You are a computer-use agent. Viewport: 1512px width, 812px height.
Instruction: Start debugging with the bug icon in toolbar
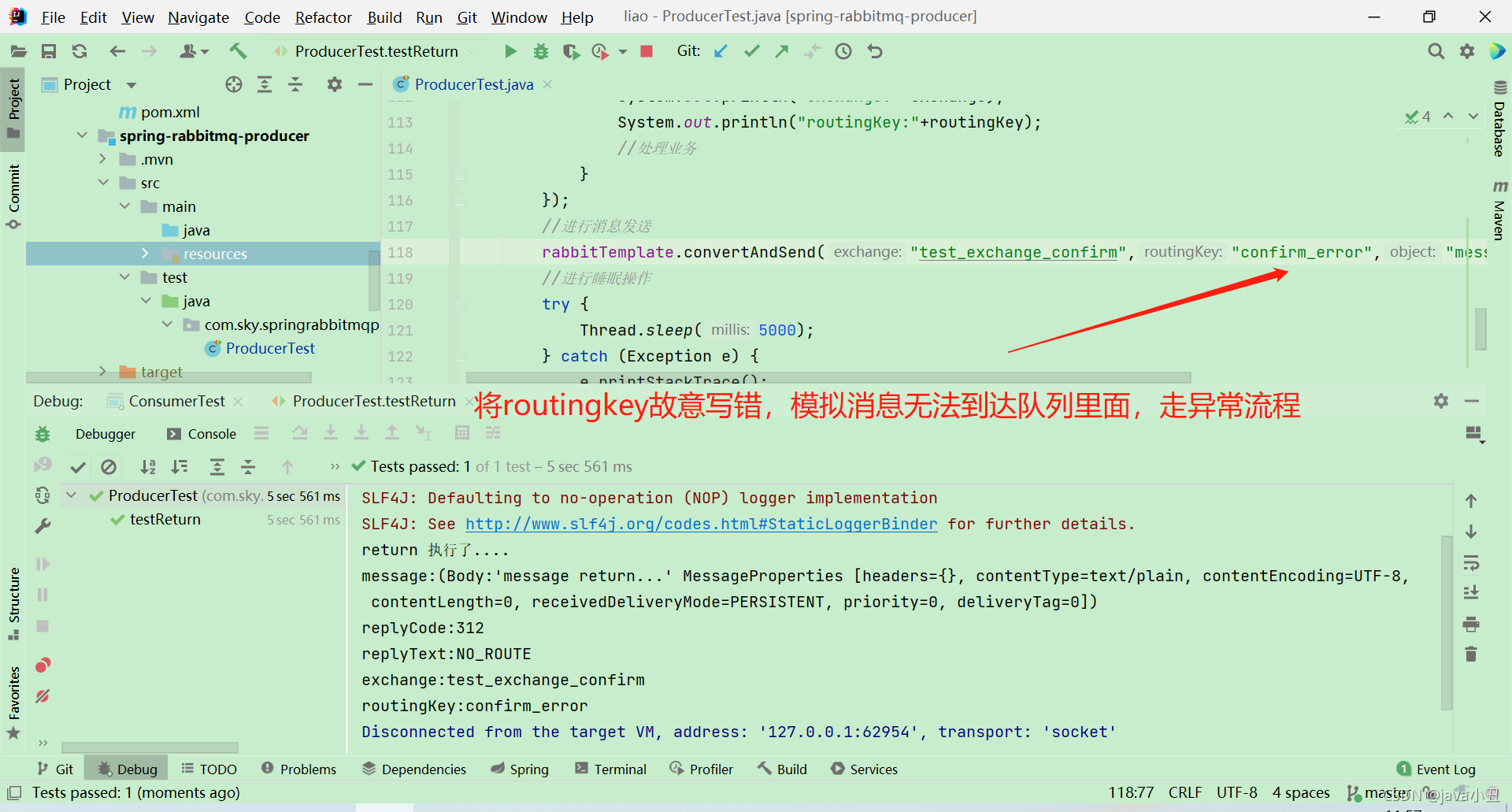click(x=540, y=51)
